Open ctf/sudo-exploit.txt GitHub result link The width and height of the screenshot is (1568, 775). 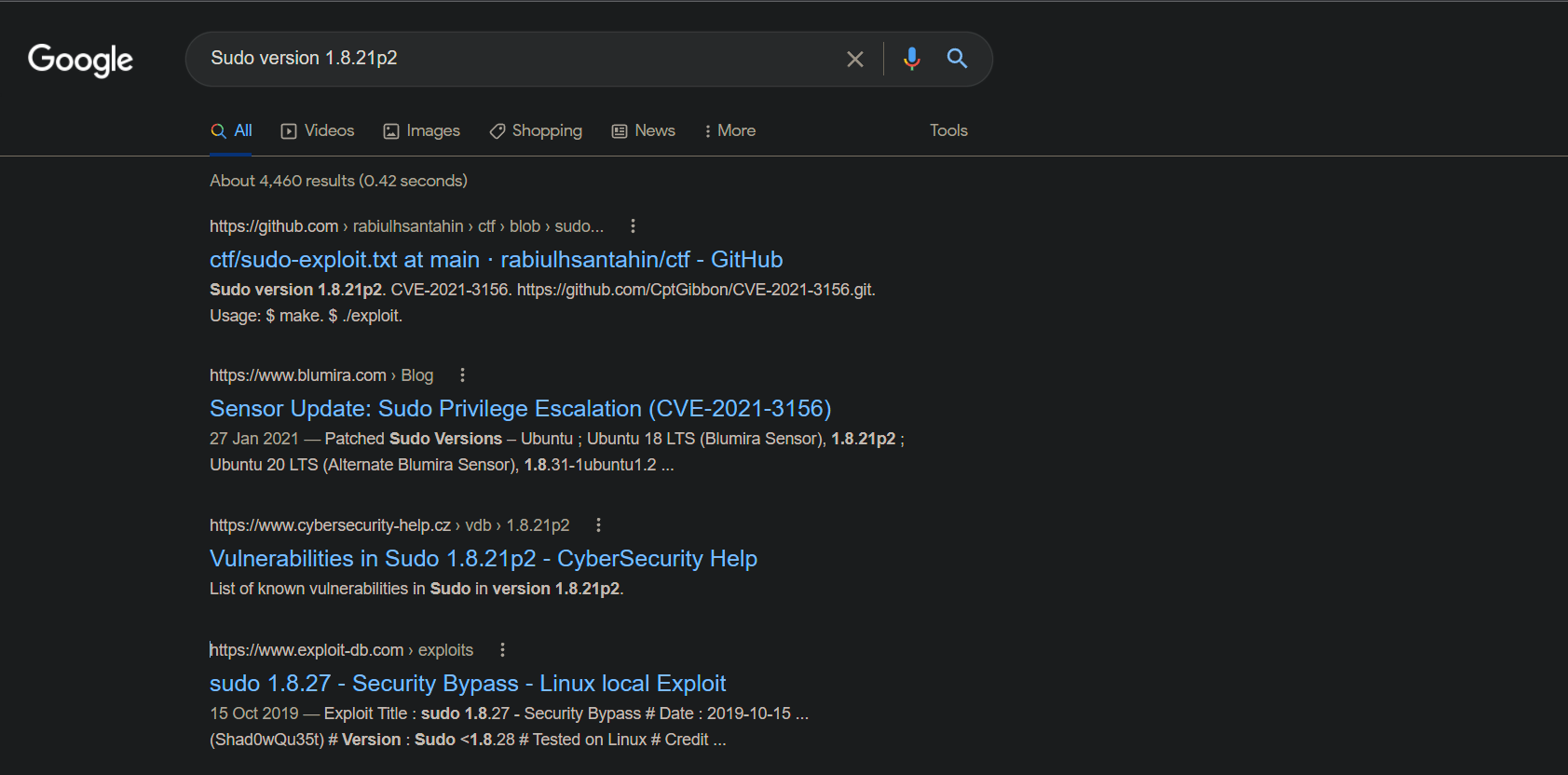pos(496,260)
